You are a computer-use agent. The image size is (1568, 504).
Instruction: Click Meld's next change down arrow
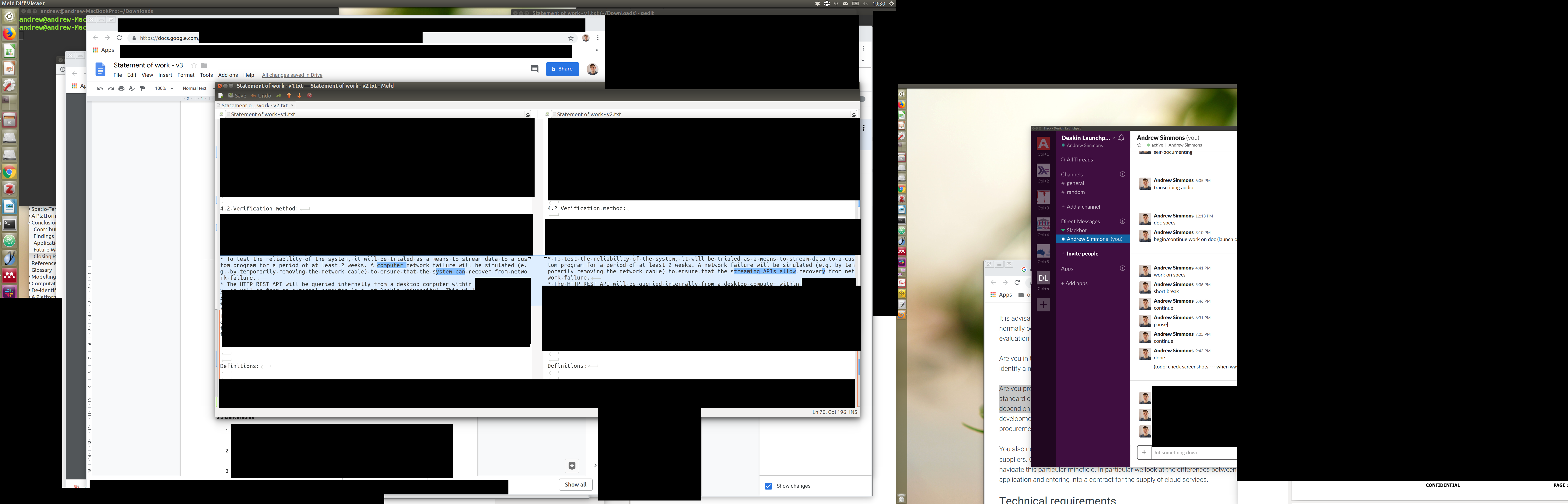(299, 96)
